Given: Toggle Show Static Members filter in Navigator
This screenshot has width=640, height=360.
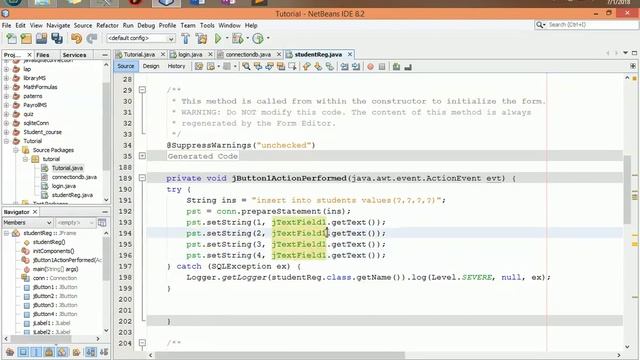Looking at the screenshot, I should tap(36, 351).
